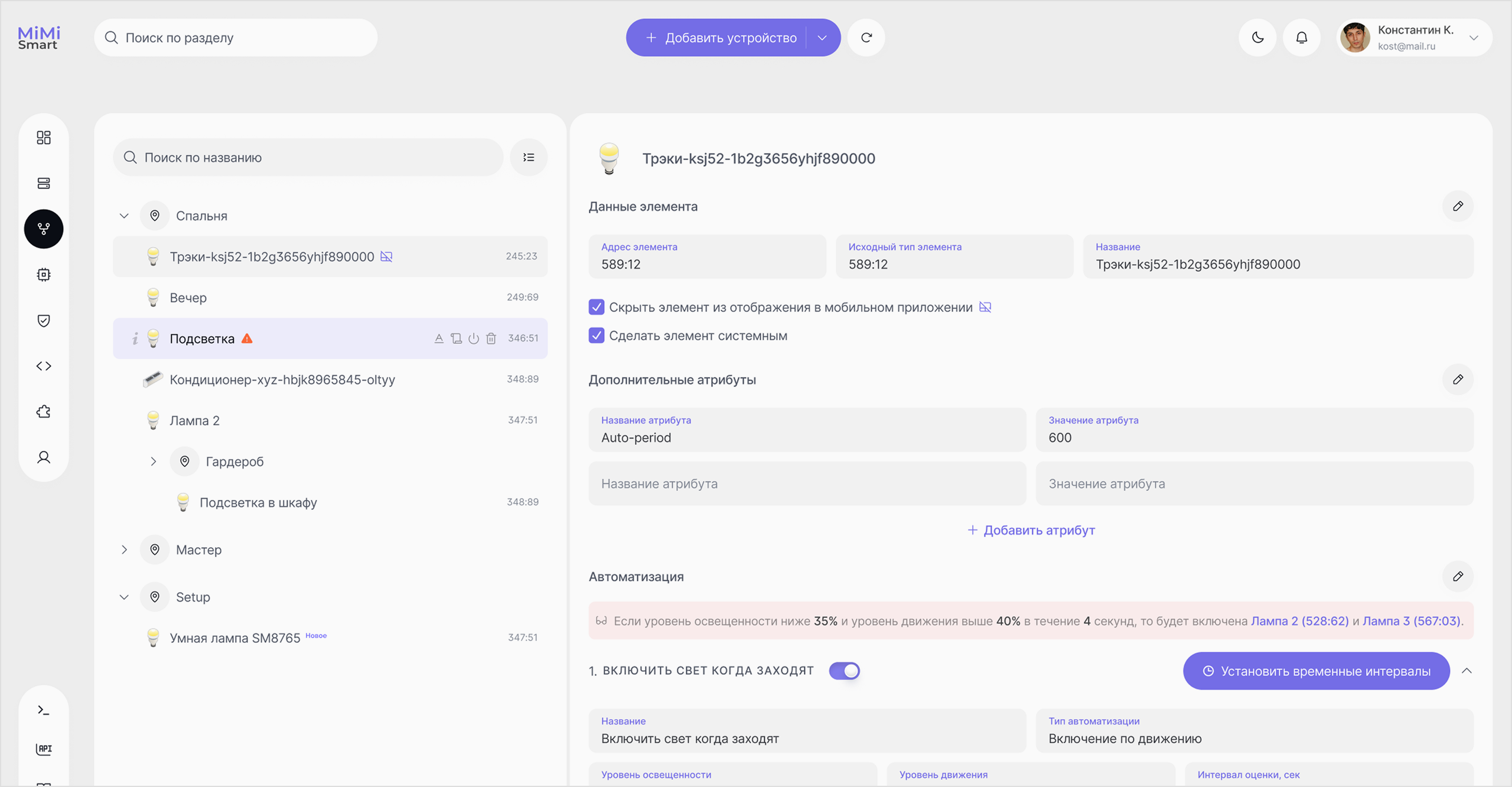1512x787 pixels.
Task: Focus Поиск по названию search field
Action: pos(308,157)
